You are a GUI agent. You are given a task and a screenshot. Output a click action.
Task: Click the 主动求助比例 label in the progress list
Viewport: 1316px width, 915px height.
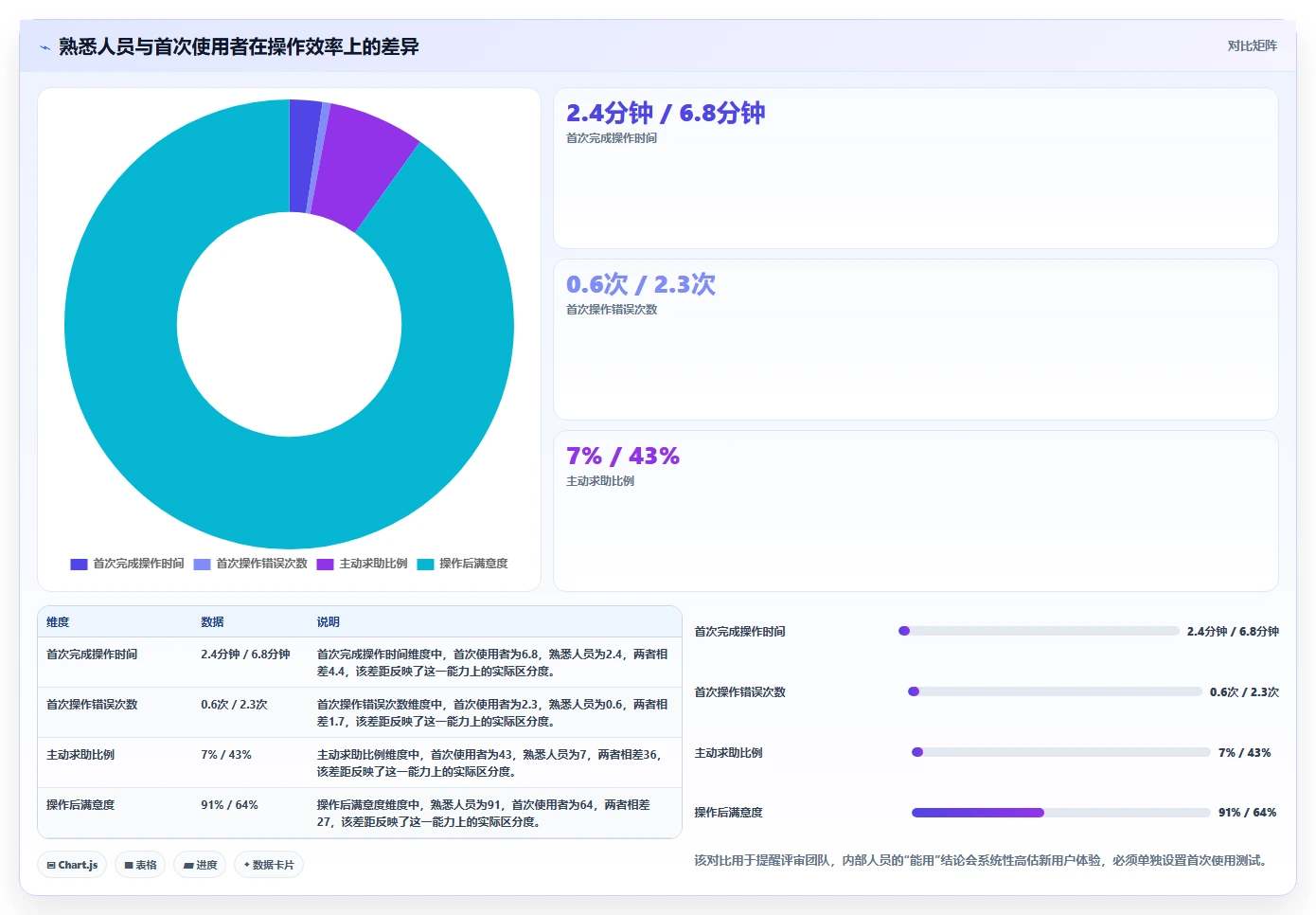click(729, 753)
